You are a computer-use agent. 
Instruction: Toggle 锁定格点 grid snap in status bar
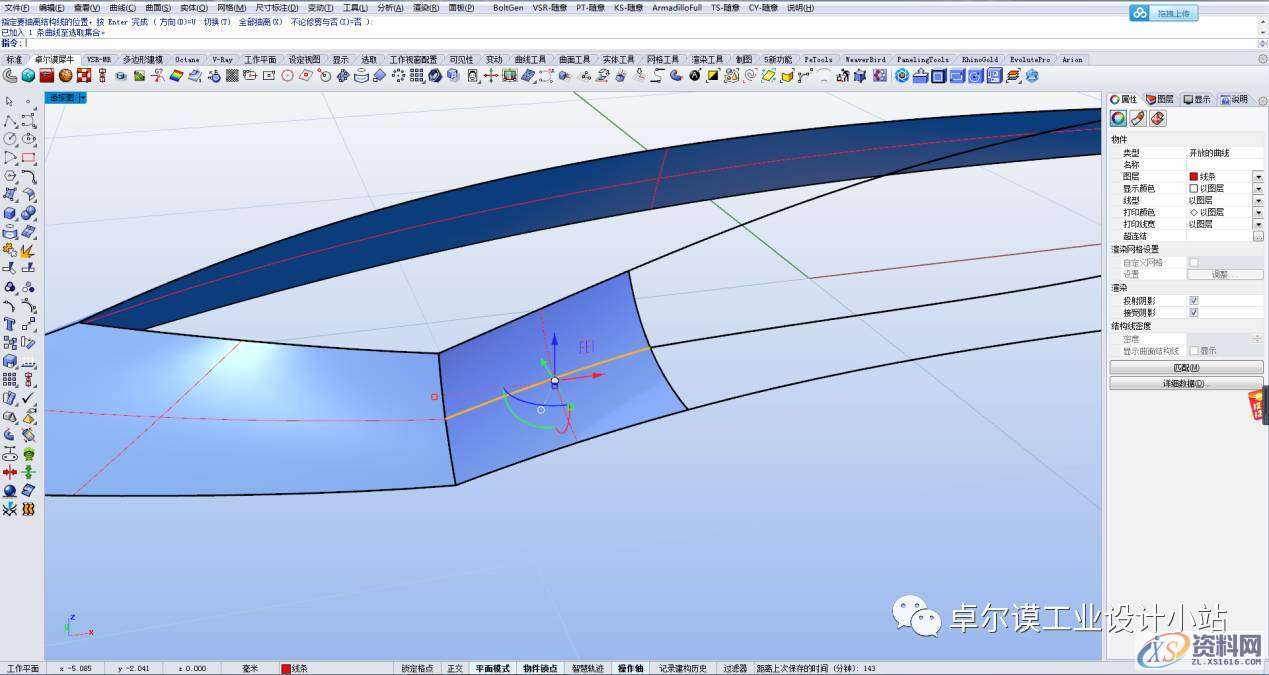(x=417, y=668)
